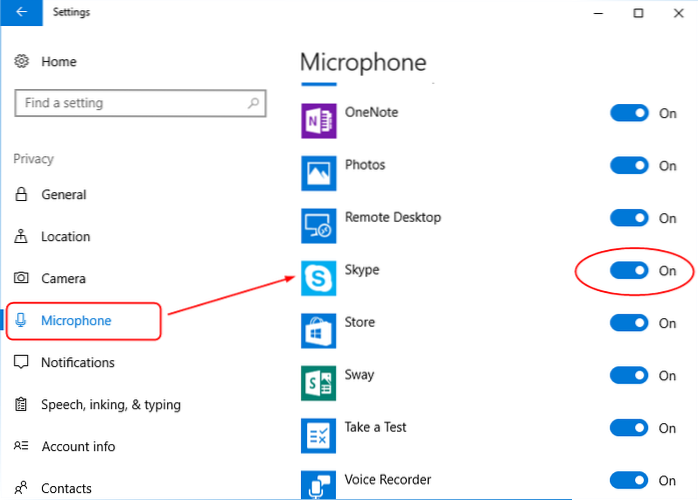The height and width of the screenshot is (500, 698).
Task: Close the Settings window
Action: tap(678, 13)
